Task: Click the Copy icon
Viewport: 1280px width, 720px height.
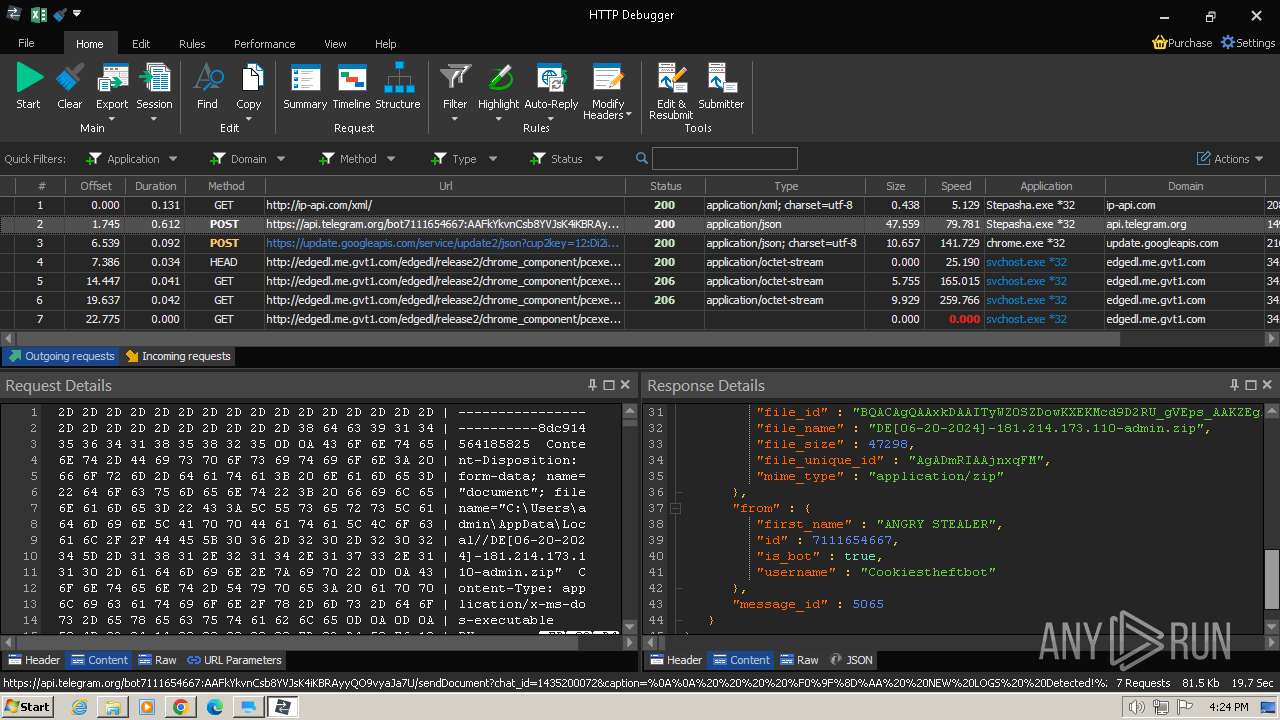Action: [249, 78]
